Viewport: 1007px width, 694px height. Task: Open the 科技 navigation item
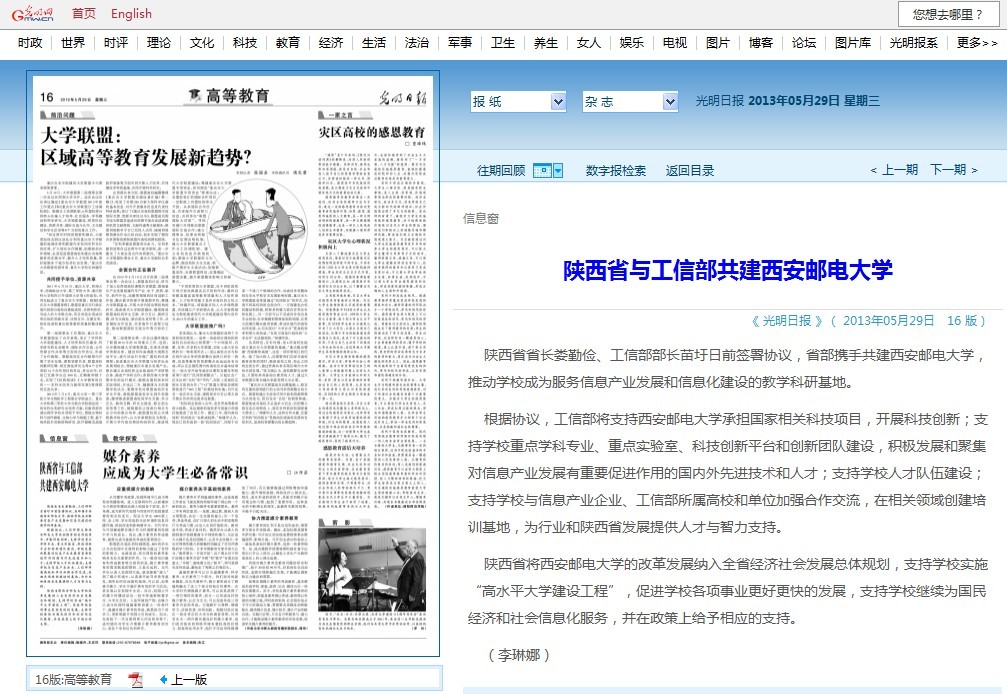245,43
